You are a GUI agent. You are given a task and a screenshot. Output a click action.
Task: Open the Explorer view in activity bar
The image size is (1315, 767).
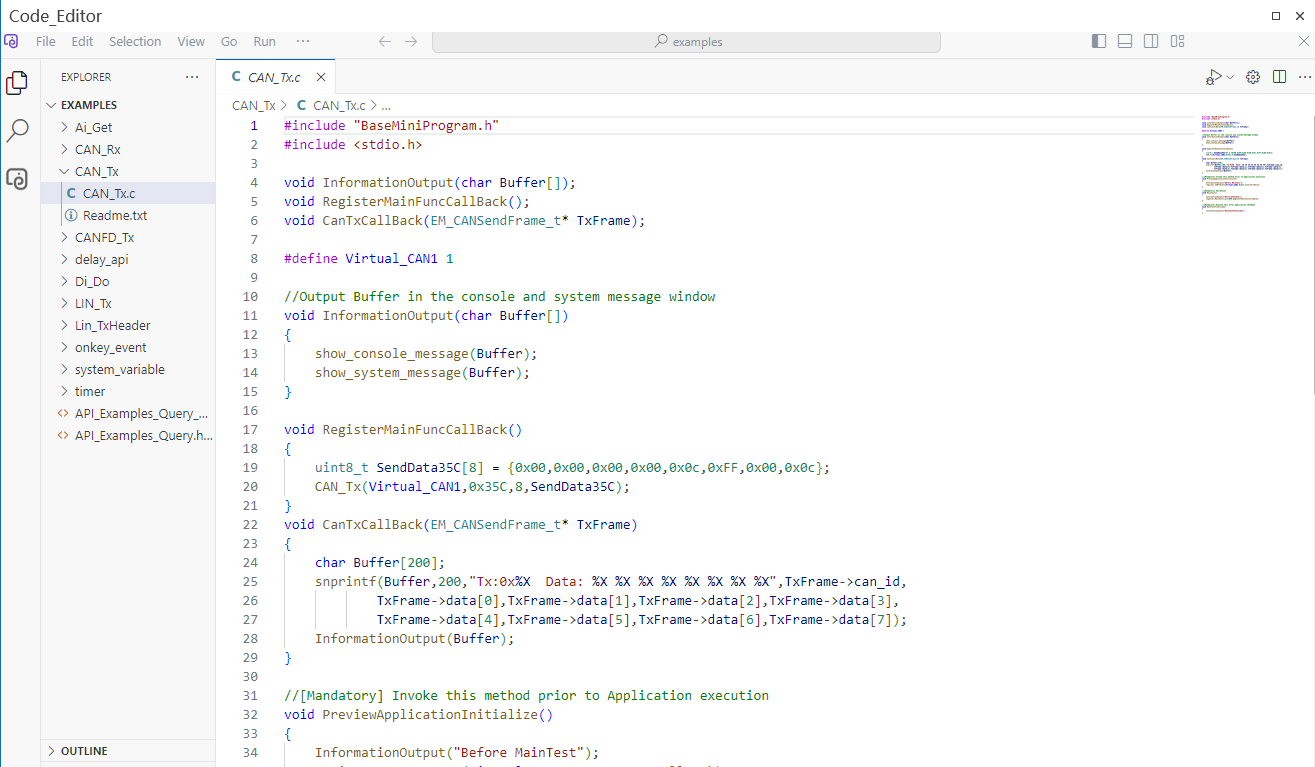coord(17,83)
